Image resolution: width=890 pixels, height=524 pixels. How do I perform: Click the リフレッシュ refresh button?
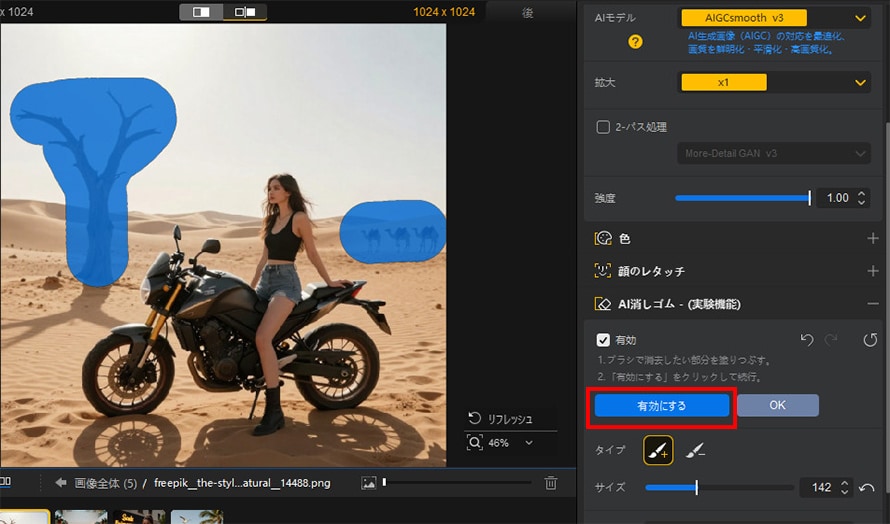point(499,419)
